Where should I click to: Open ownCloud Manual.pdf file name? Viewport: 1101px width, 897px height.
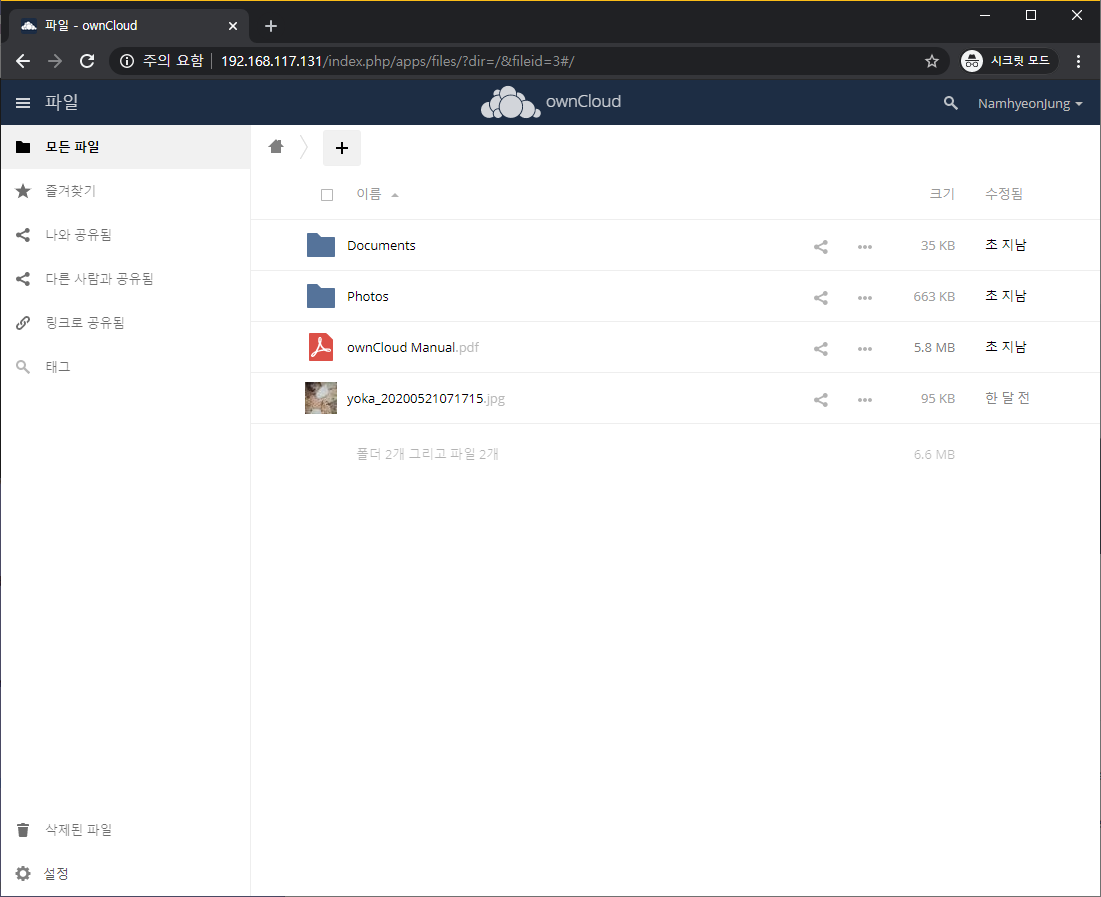413,347
